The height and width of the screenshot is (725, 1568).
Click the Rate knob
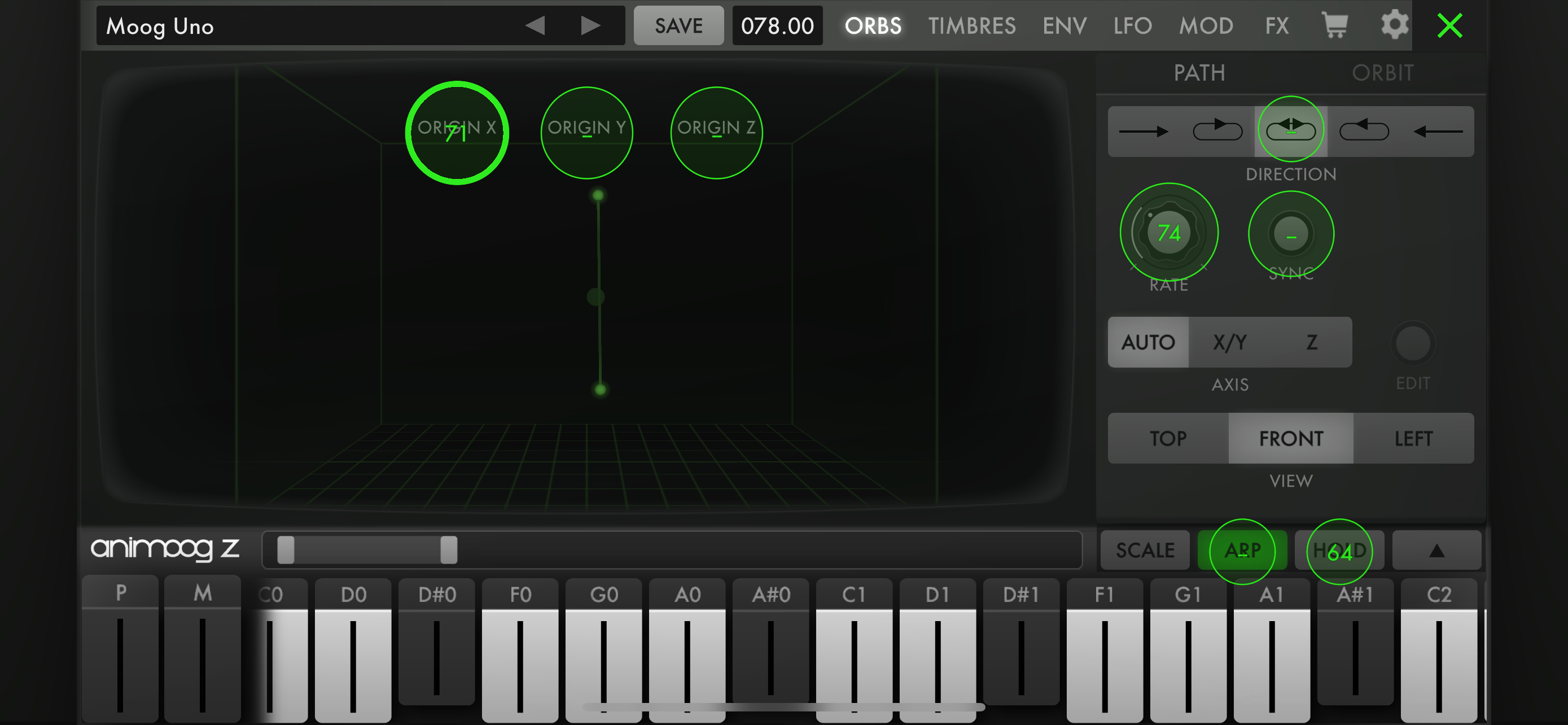point(1169,233)
